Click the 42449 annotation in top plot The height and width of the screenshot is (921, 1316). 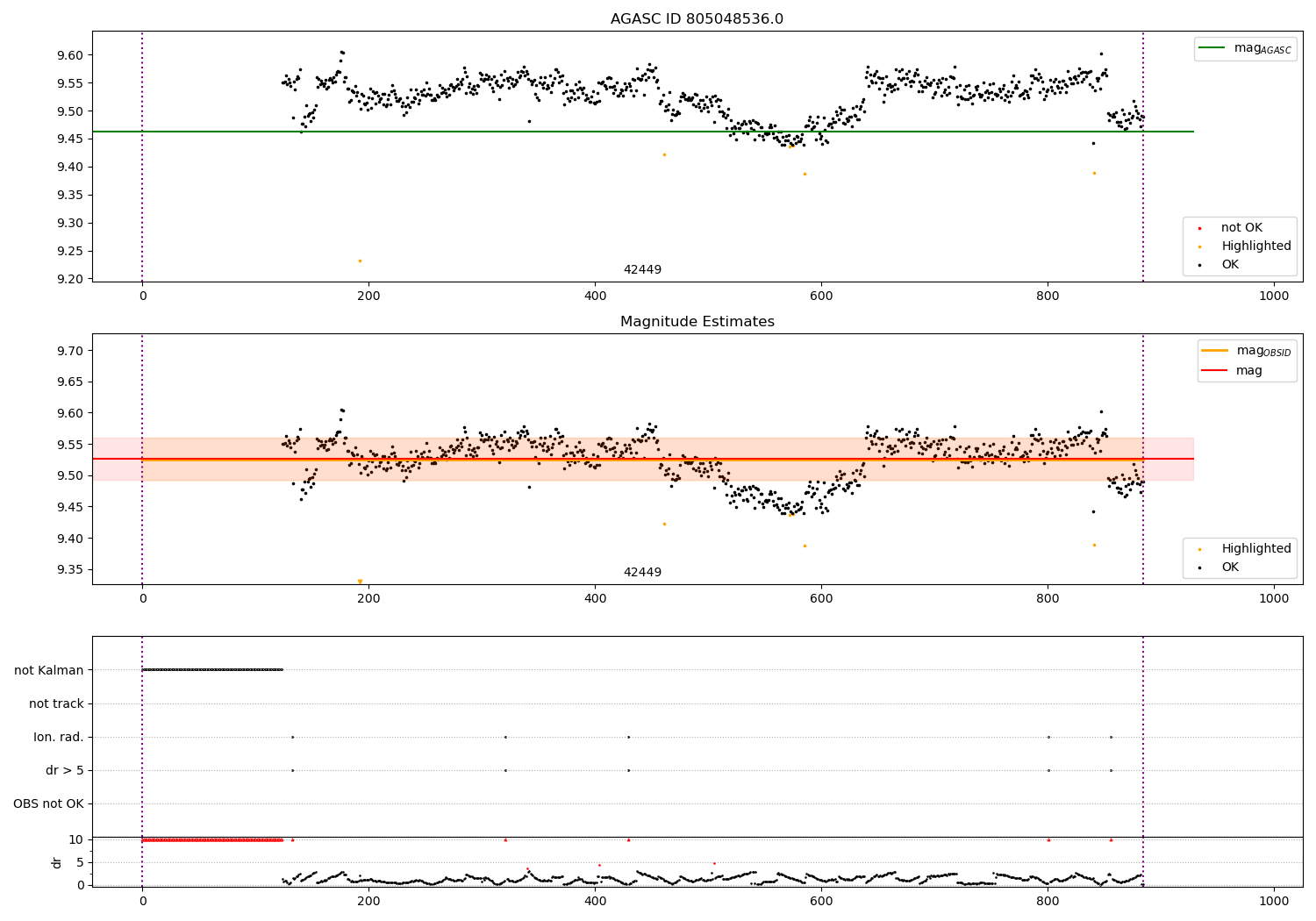point(642,270)
